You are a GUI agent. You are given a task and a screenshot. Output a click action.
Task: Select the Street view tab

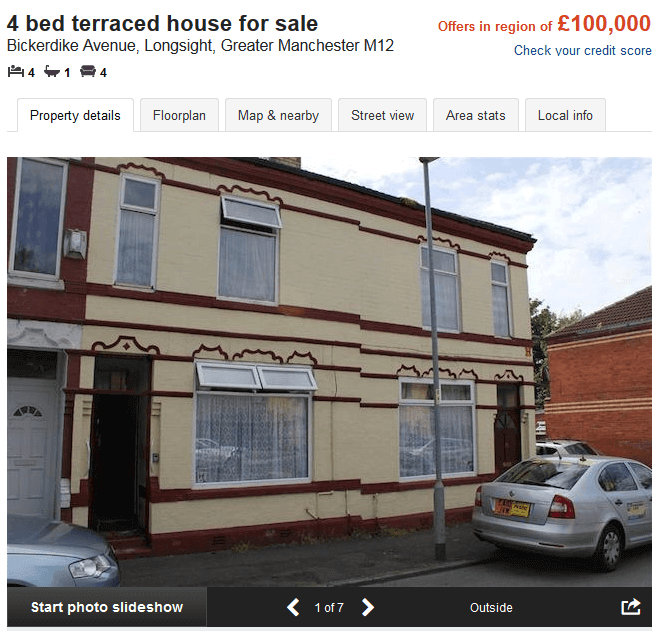point(383,115)
